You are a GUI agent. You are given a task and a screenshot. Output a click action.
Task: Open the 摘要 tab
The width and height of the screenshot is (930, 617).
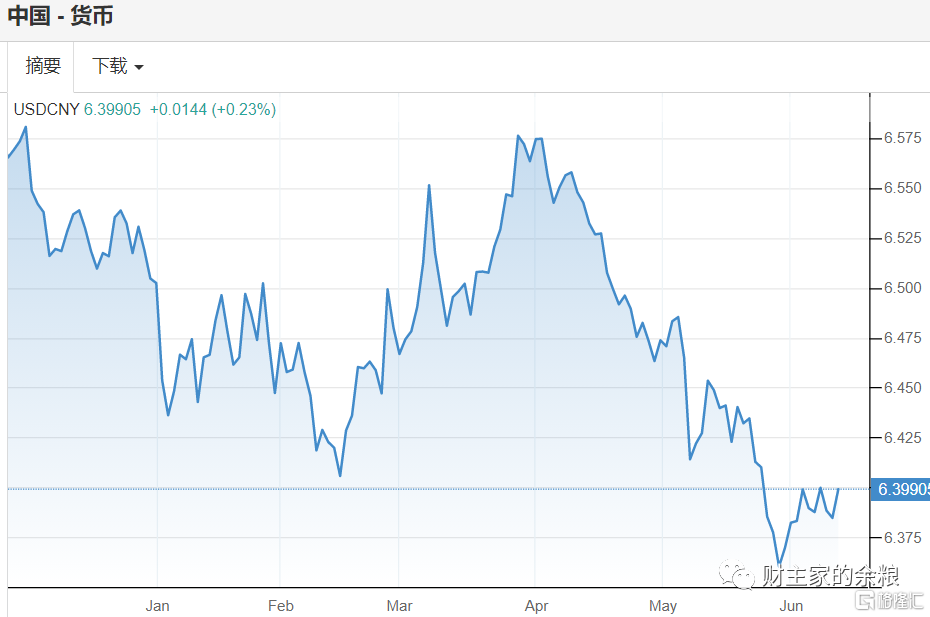pos(43,67)
